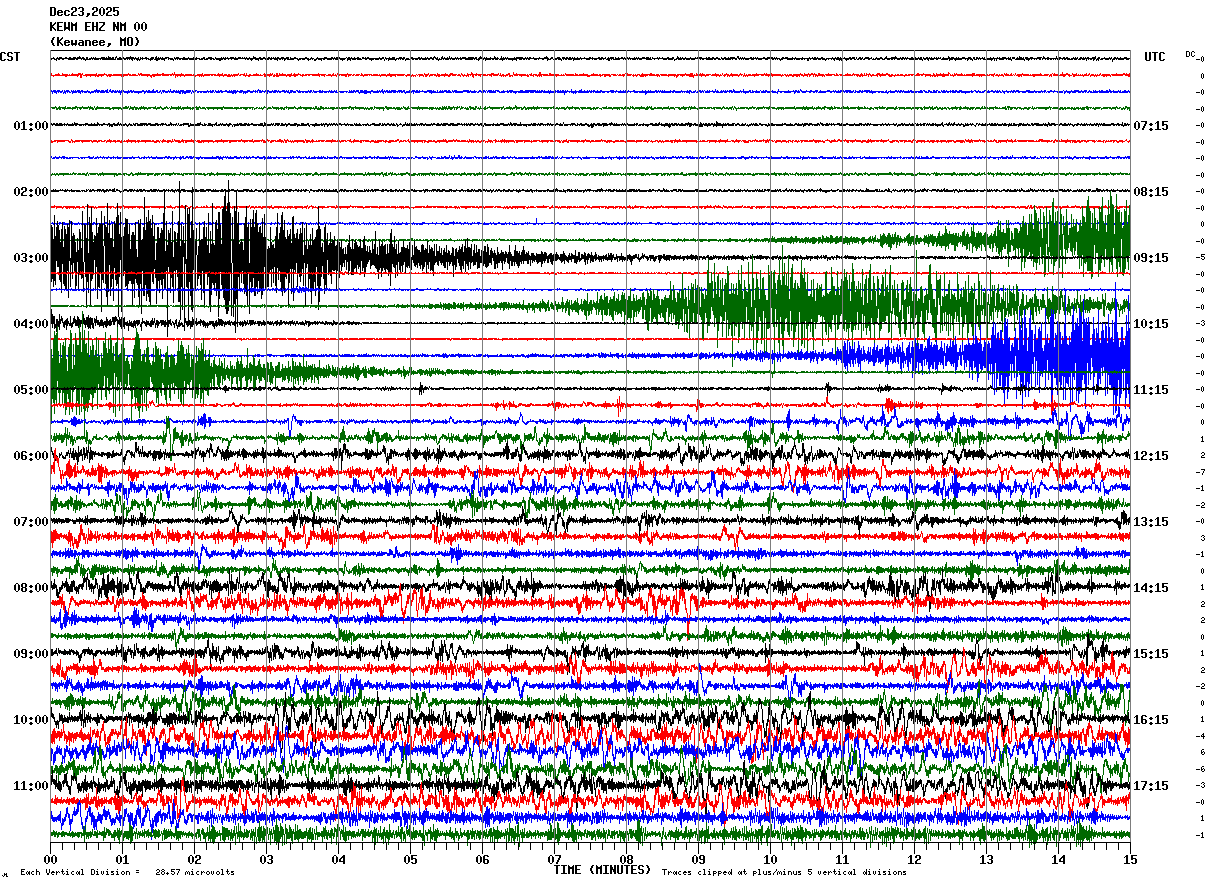
Task: Click the 05:00 CST time label
Action: [x=30, y=390]
